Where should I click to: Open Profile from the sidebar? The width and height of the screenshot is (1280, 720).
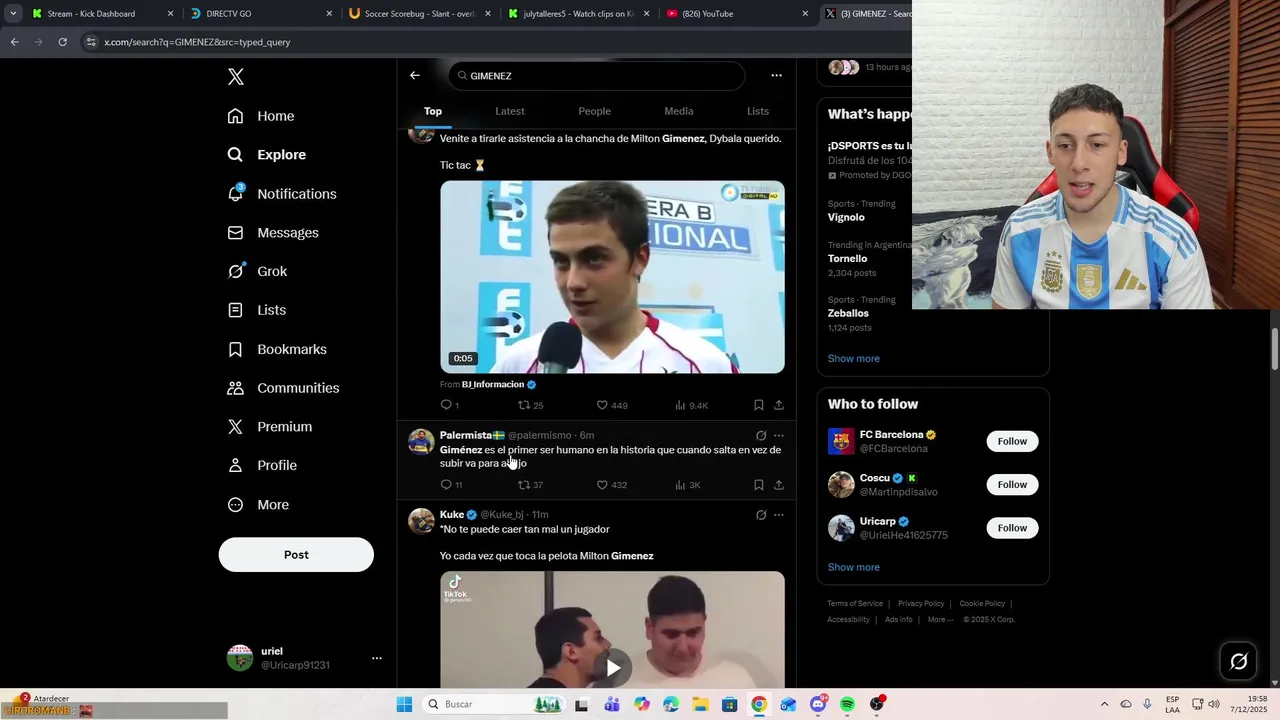[x=262, y=466]
